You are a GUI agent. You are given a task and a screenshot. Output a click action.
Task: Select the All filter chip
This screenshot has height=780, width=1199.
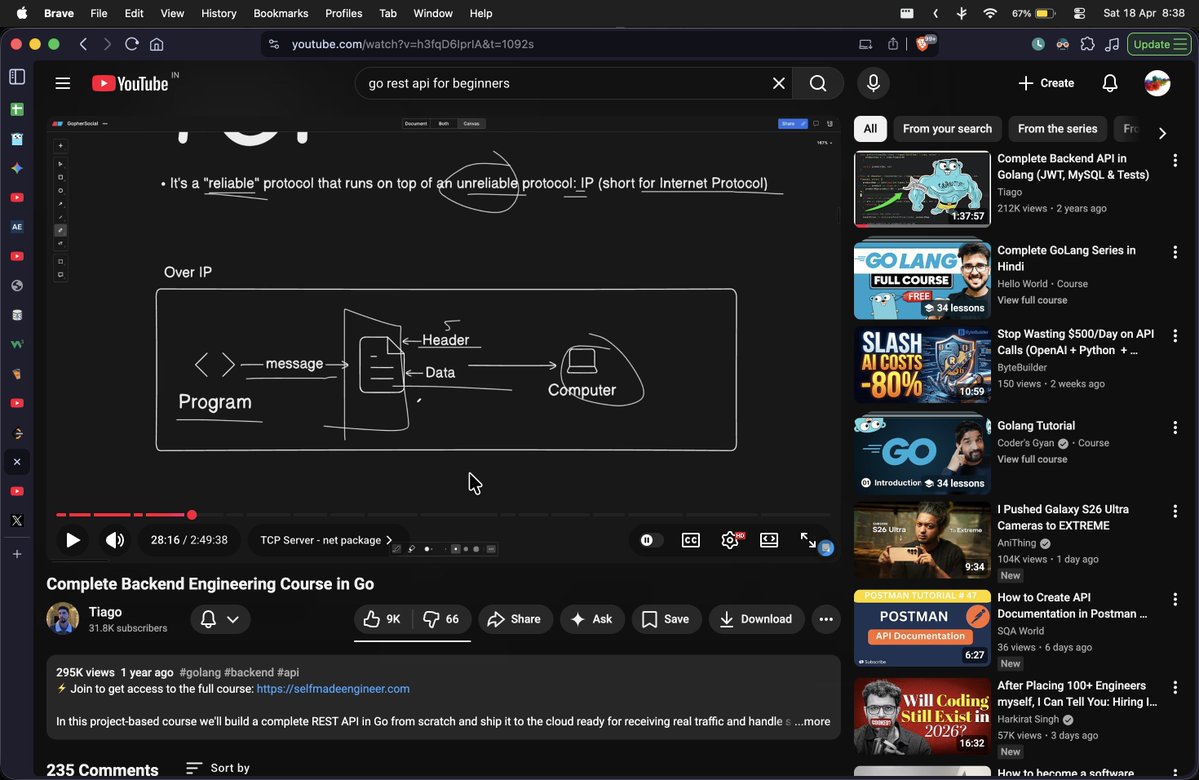point(870,128)
